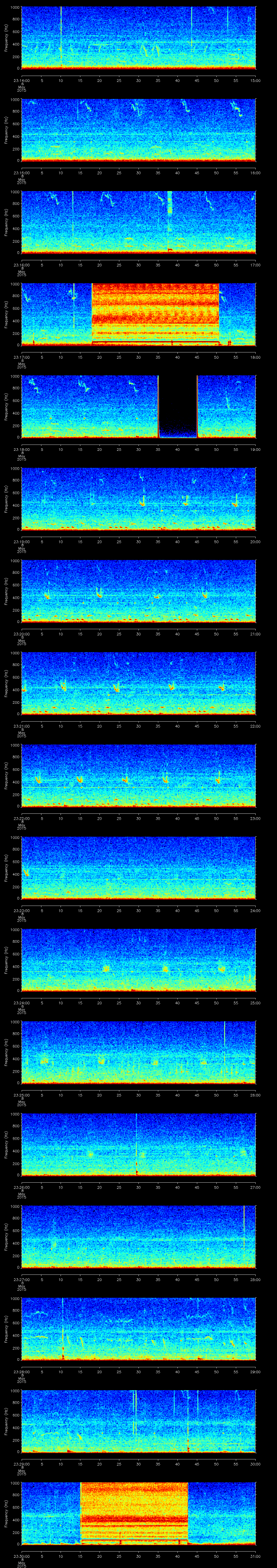Click the 23:27:00 axis timestamp
The height and width of the screenshot is (1568, 277).
pyautogui.click(x=21, y=1279)
